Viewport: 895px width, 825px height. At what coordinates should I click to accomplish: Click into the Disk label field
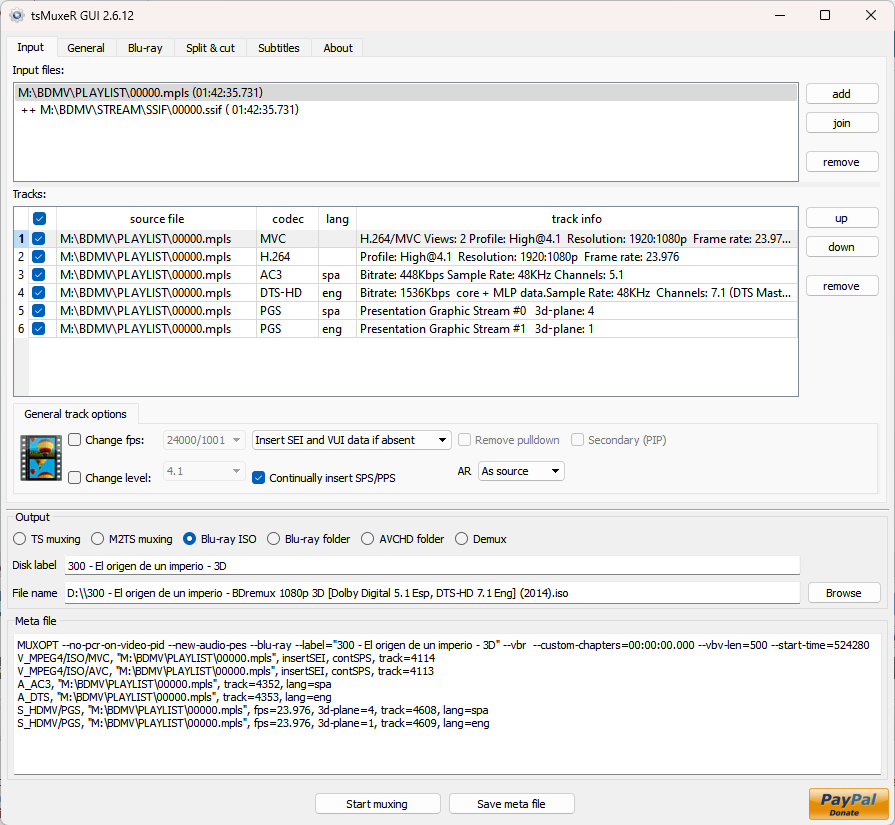click(432, 566)
